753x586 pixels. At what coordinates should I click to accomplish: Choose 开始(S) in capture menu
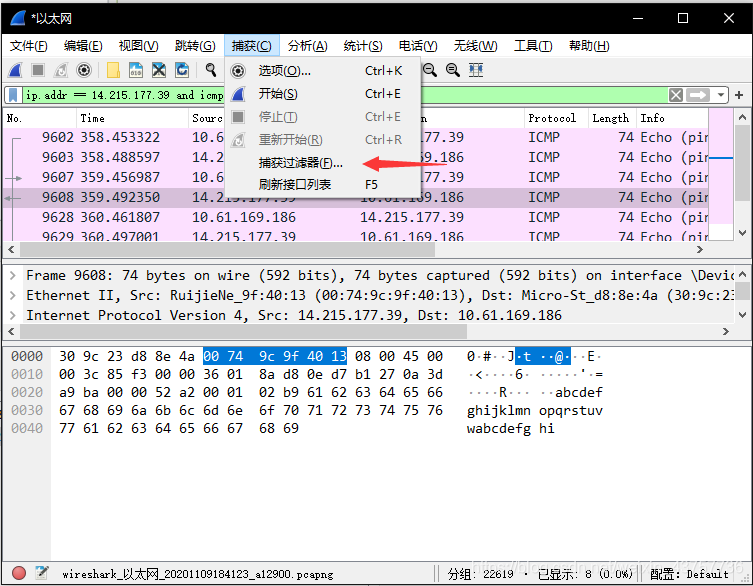point(323,94)
